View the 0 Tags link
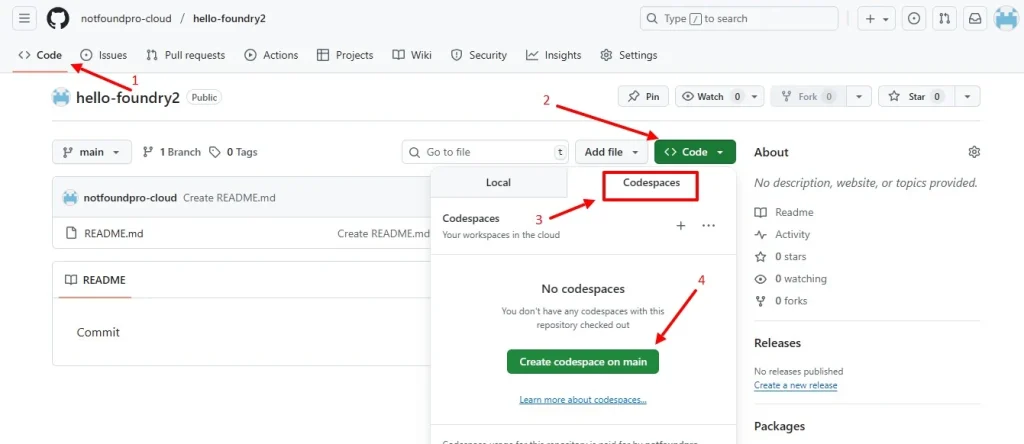The height and width of the screenshot is (444, 1024). click(233, 152)
